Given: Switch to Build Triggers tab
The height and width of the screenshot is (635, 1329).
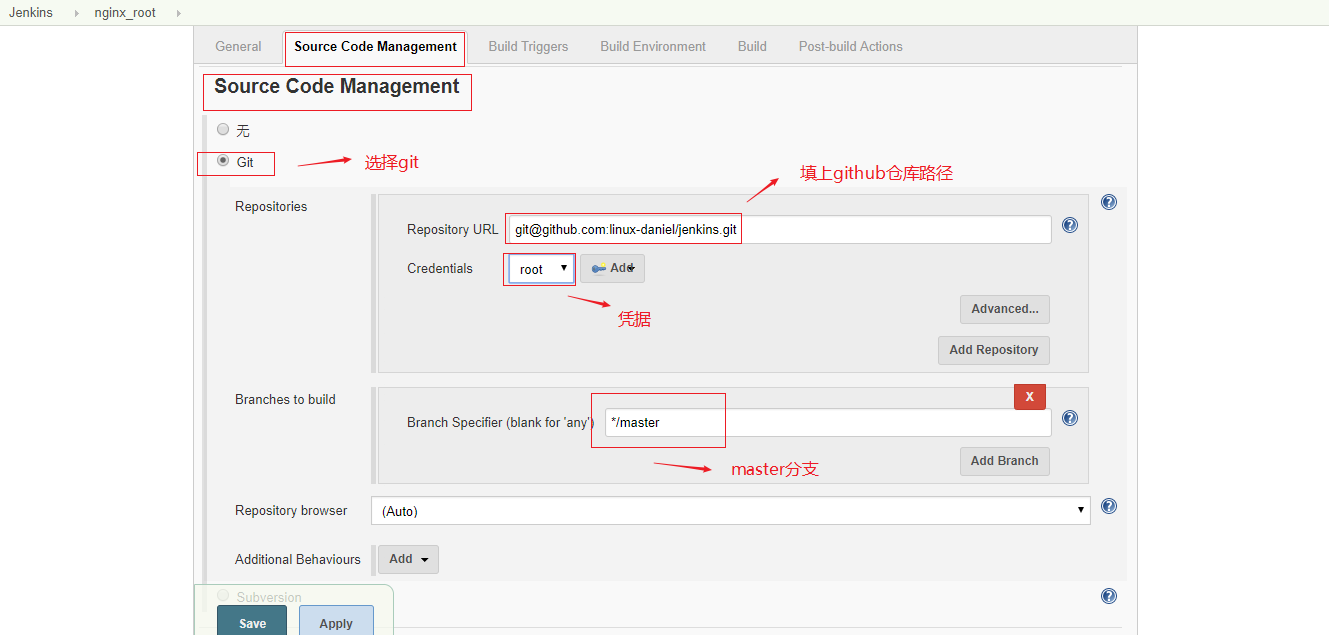Looking at the screenshot, I should point(528,46).
